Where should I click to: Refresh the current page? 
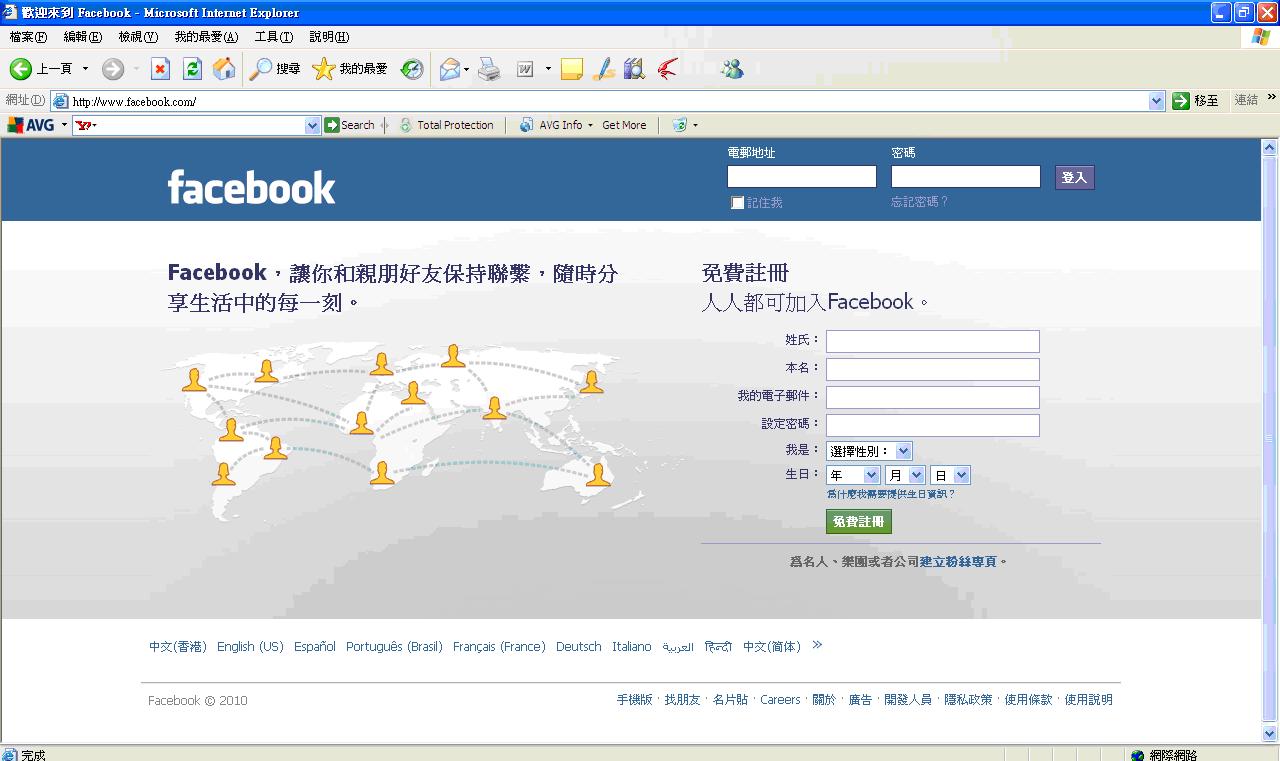(191, 68)
